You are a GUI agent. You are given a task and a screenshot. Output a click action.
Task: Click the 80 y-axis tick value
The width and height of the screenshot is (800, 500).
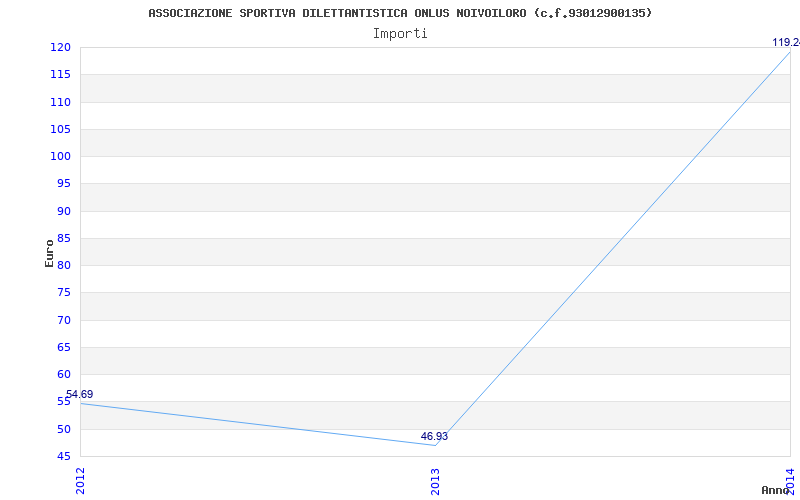[x=63, y=265]
